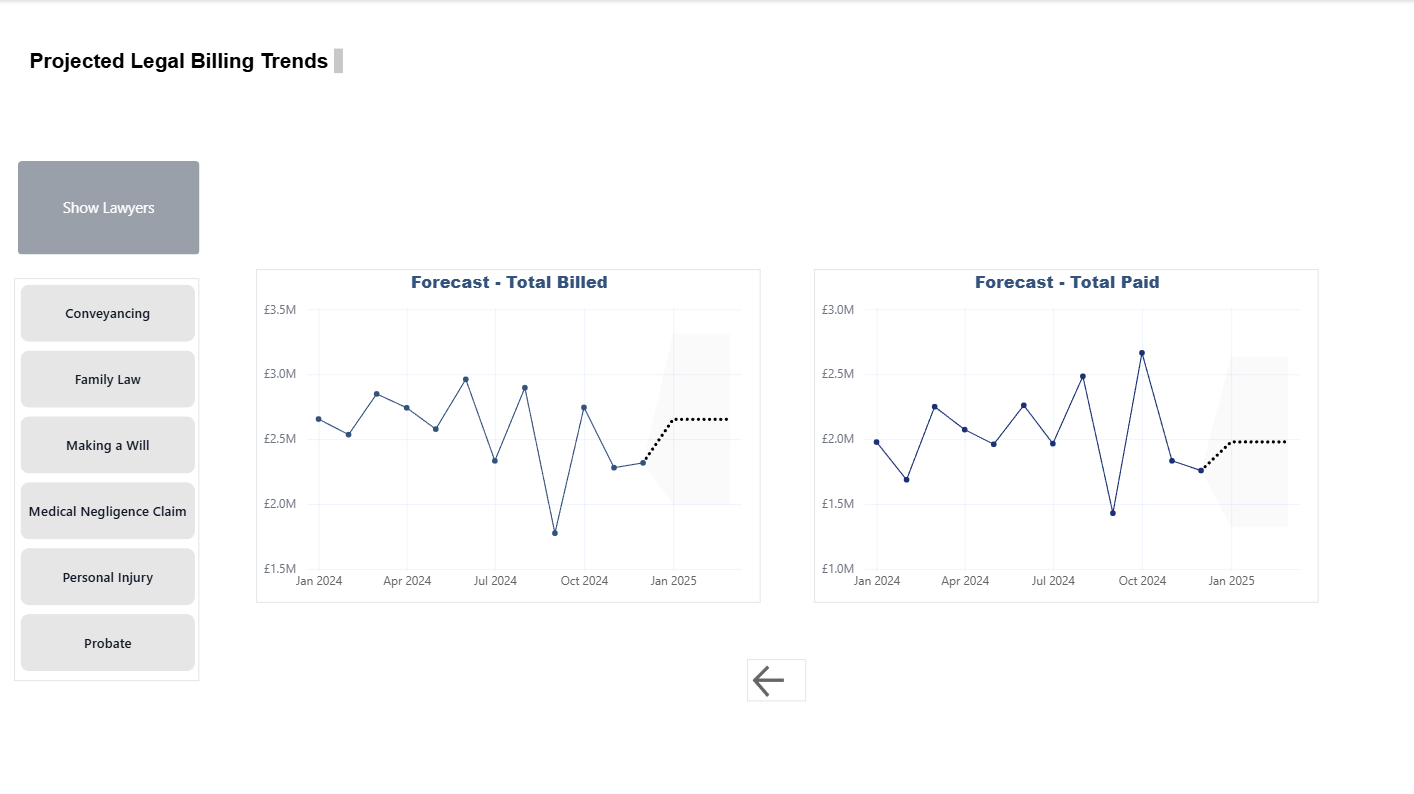Select first January 2024 point in Total Paid
This screenshot has height=794, width=1414.
tap(877, 442)
